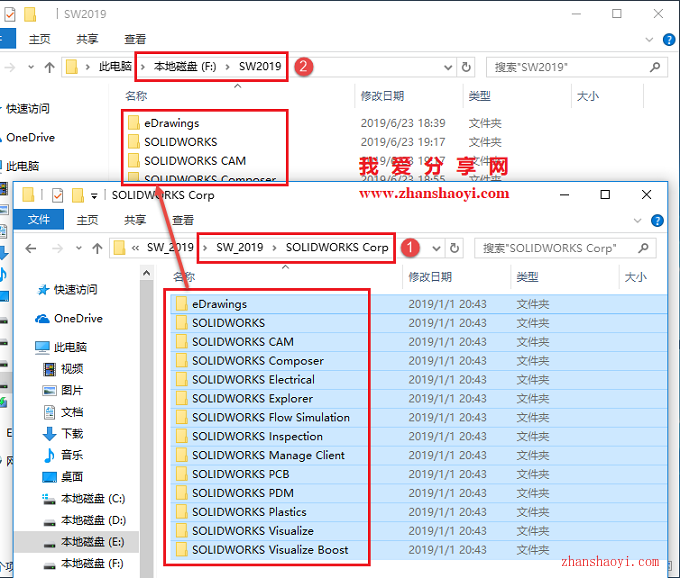Open 本地磁盘 (C:) in navigation pane

click(84, 499)
